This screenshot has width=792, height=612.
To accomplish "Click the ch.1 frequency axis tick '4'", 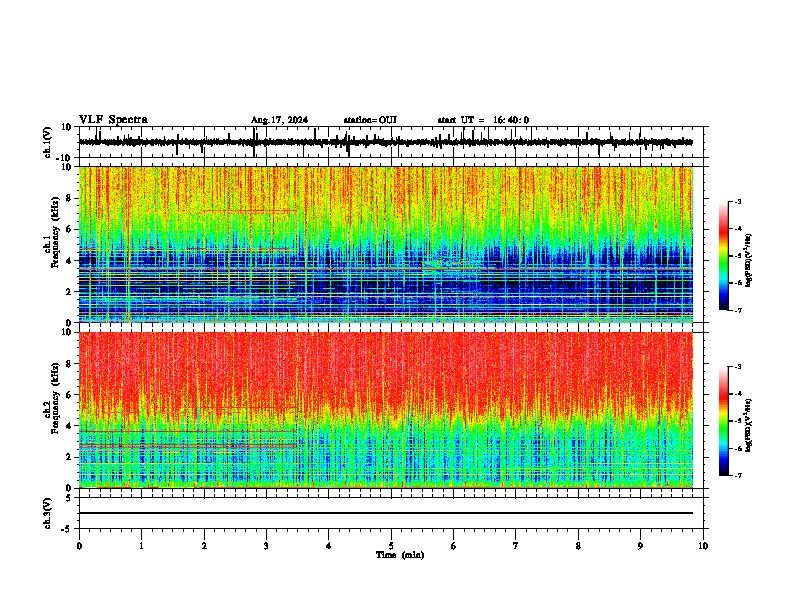I will click(x=69, y=261).
